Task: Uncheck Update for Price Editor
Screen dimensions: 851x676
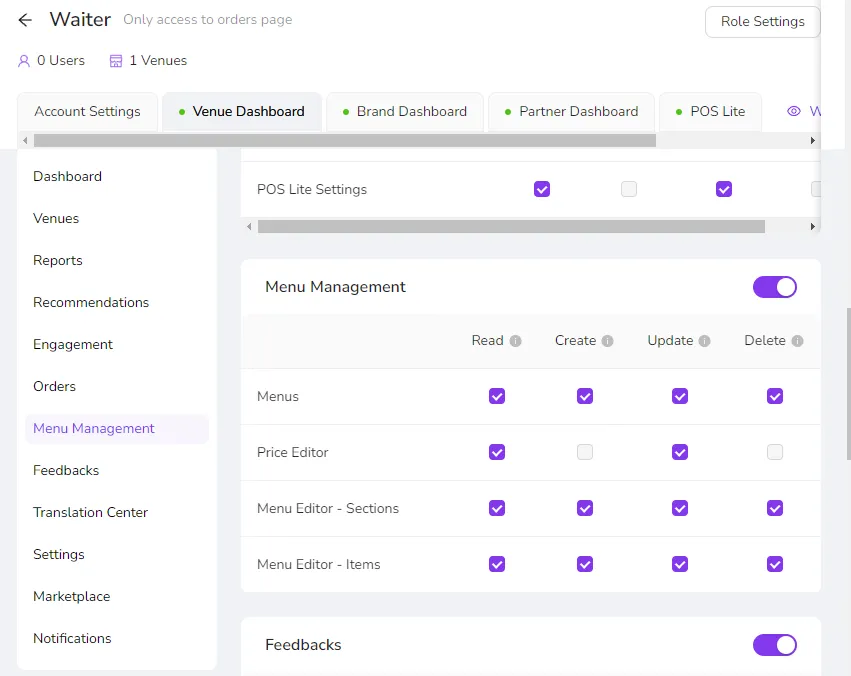Action: click(x=679, y=452)
